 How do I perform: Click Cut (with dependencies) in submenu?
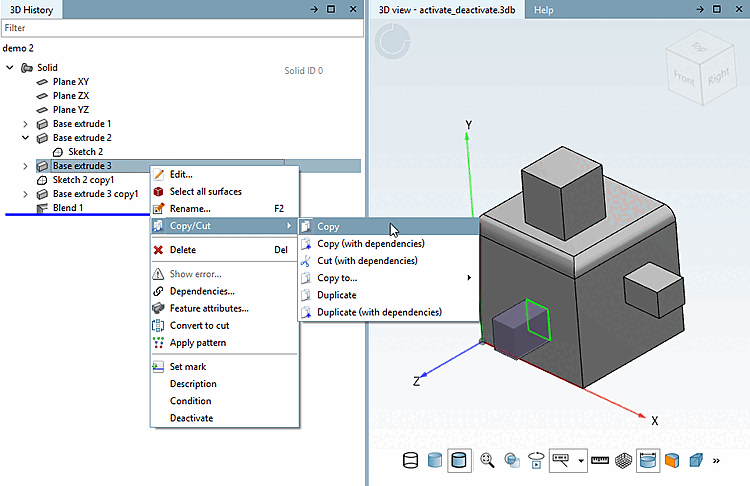pos(388,261)
